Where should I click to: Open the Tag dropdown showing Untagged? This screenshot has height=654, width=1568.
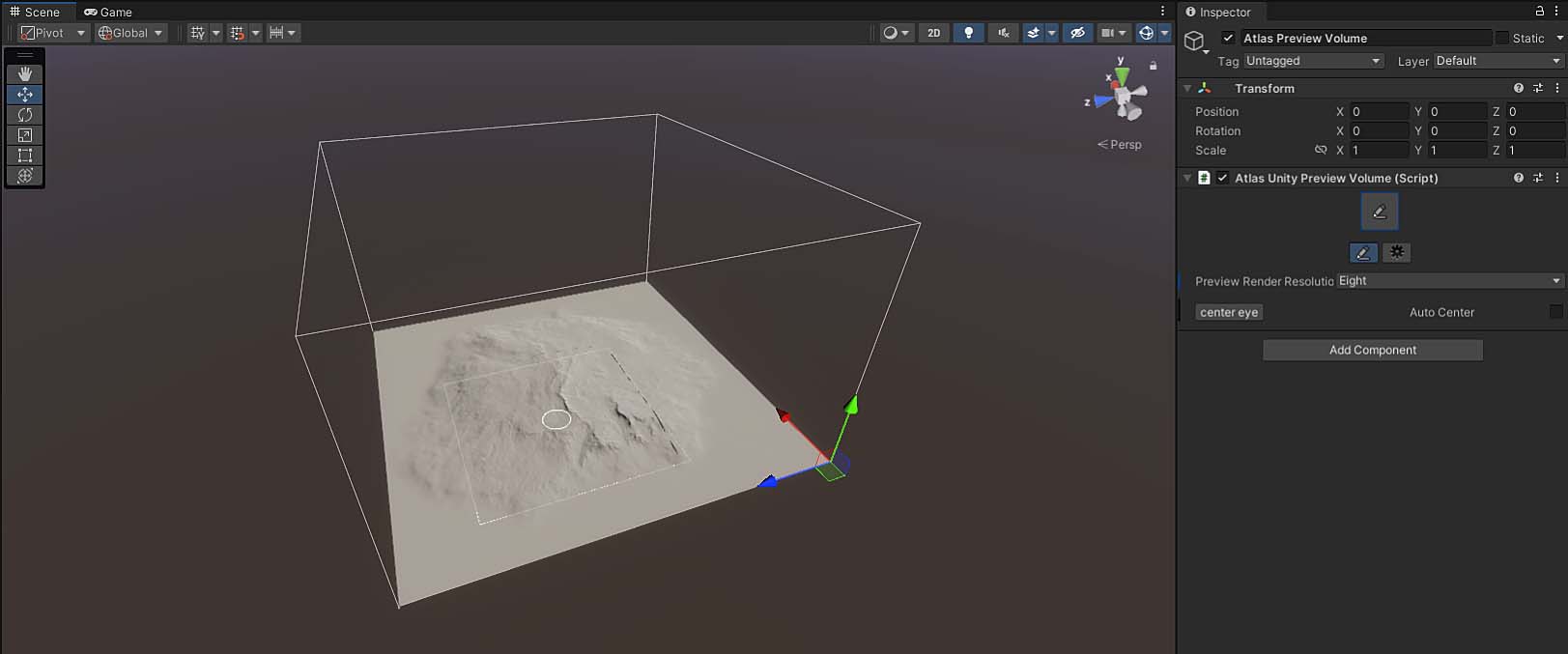(x=1313, y=61)
